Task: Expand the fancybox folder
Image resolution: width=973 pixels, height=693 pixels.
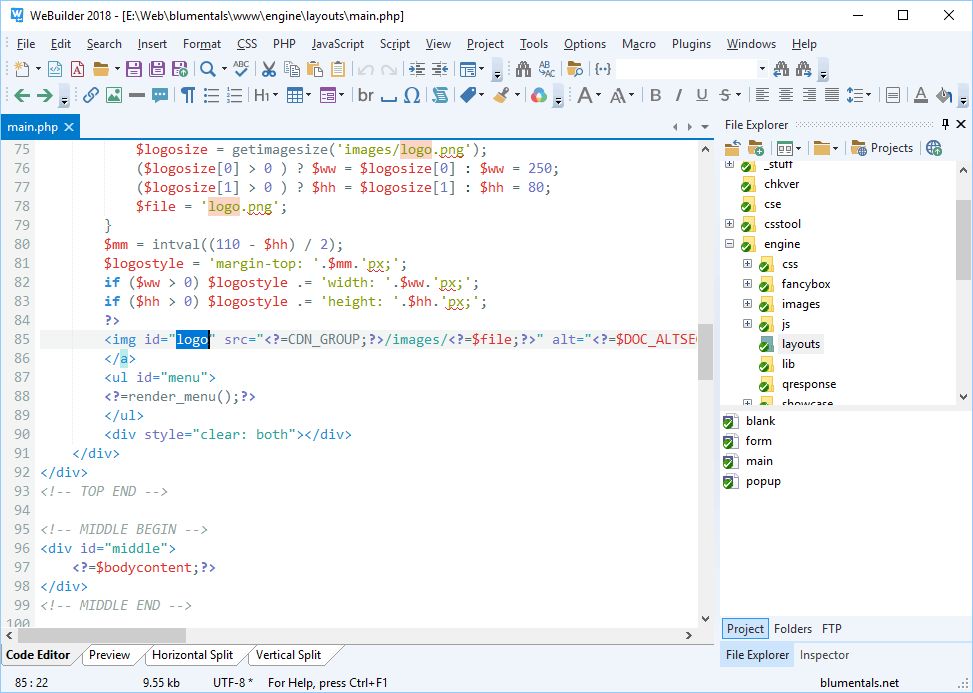Action: (x=747, y=284)
